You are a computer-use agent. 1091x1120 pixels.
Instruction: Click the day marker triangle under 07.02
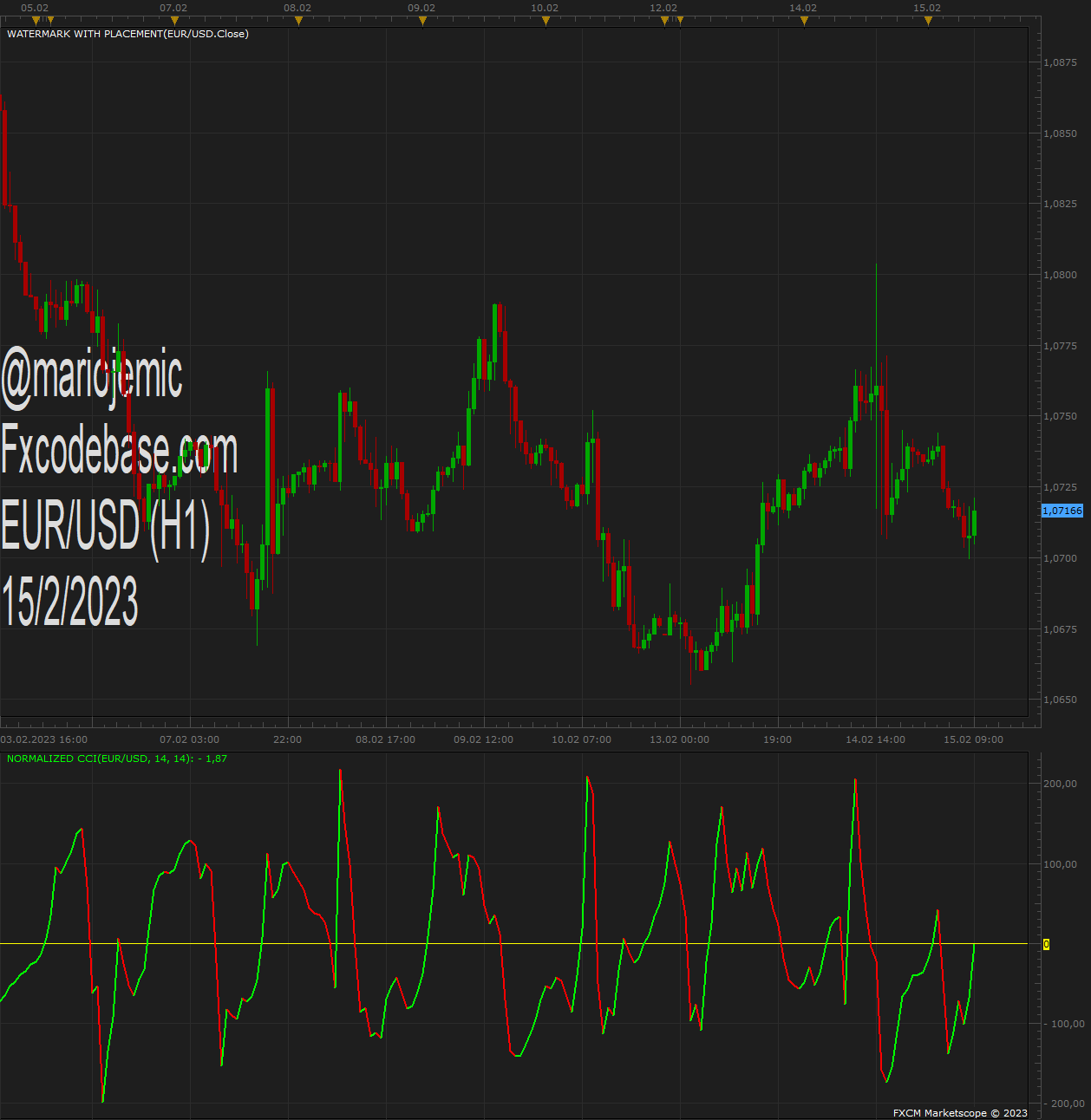(x=174, y=21)
